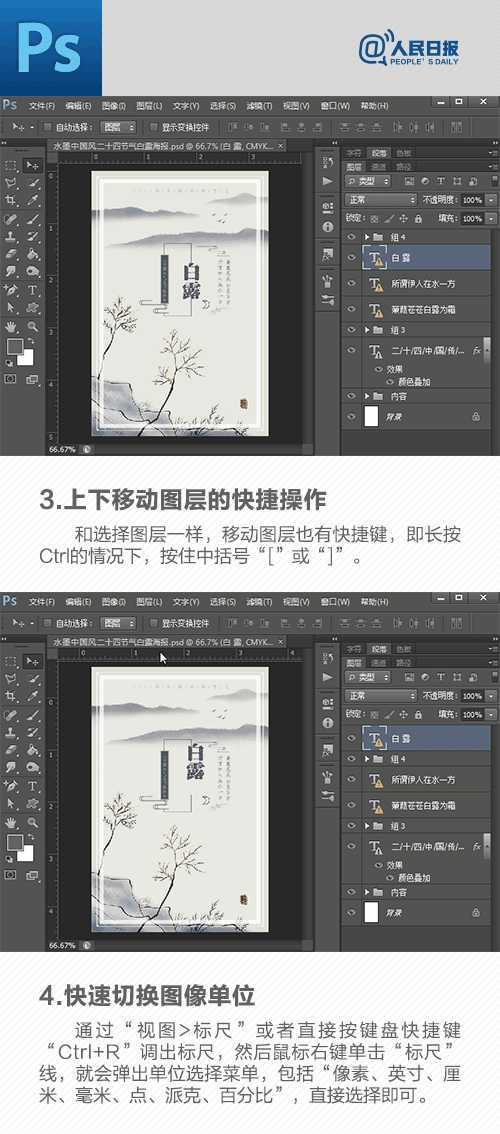Change screen mode icon in first screenshot

pos(33,378)
